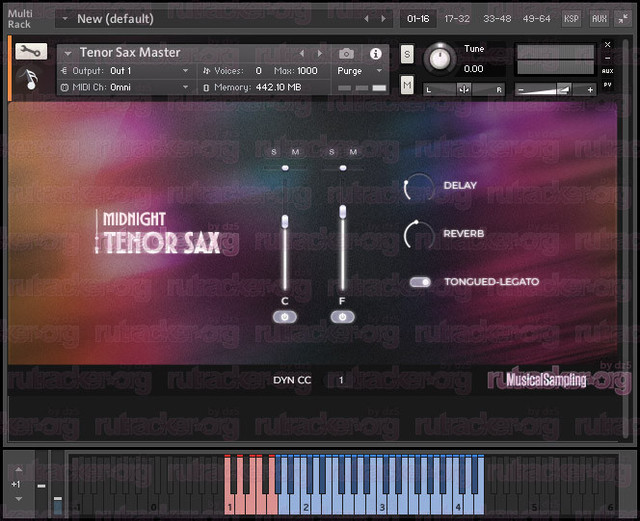
Task: Increase volume with the plus button
Action: coord(590,89)
